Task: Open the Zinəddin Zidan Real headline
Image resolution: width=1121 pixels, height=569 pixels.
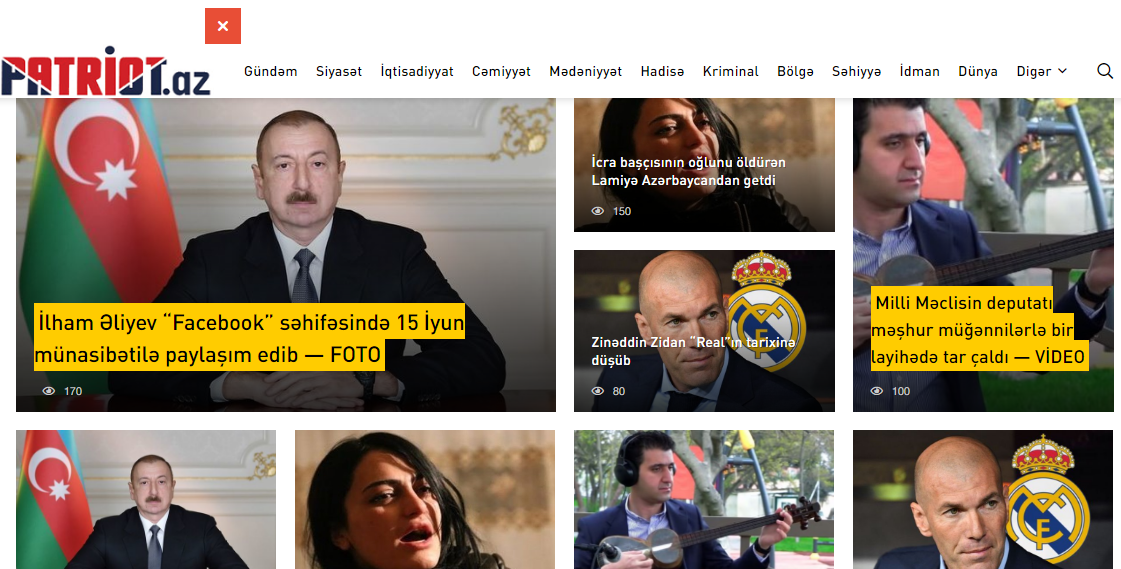Action: pyautogui.click(x=692, y=351)
